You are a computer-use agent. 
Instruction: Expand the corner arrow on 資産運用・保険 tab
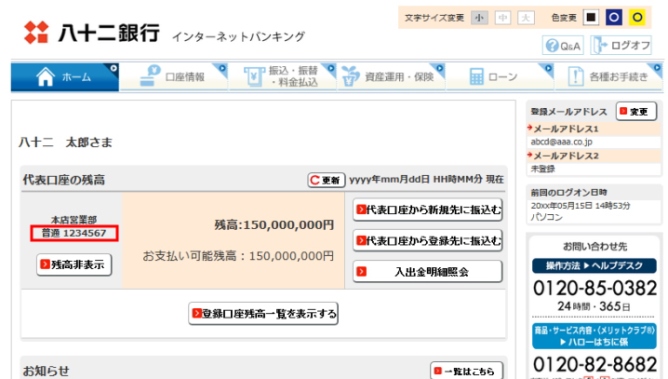[439, 69]
